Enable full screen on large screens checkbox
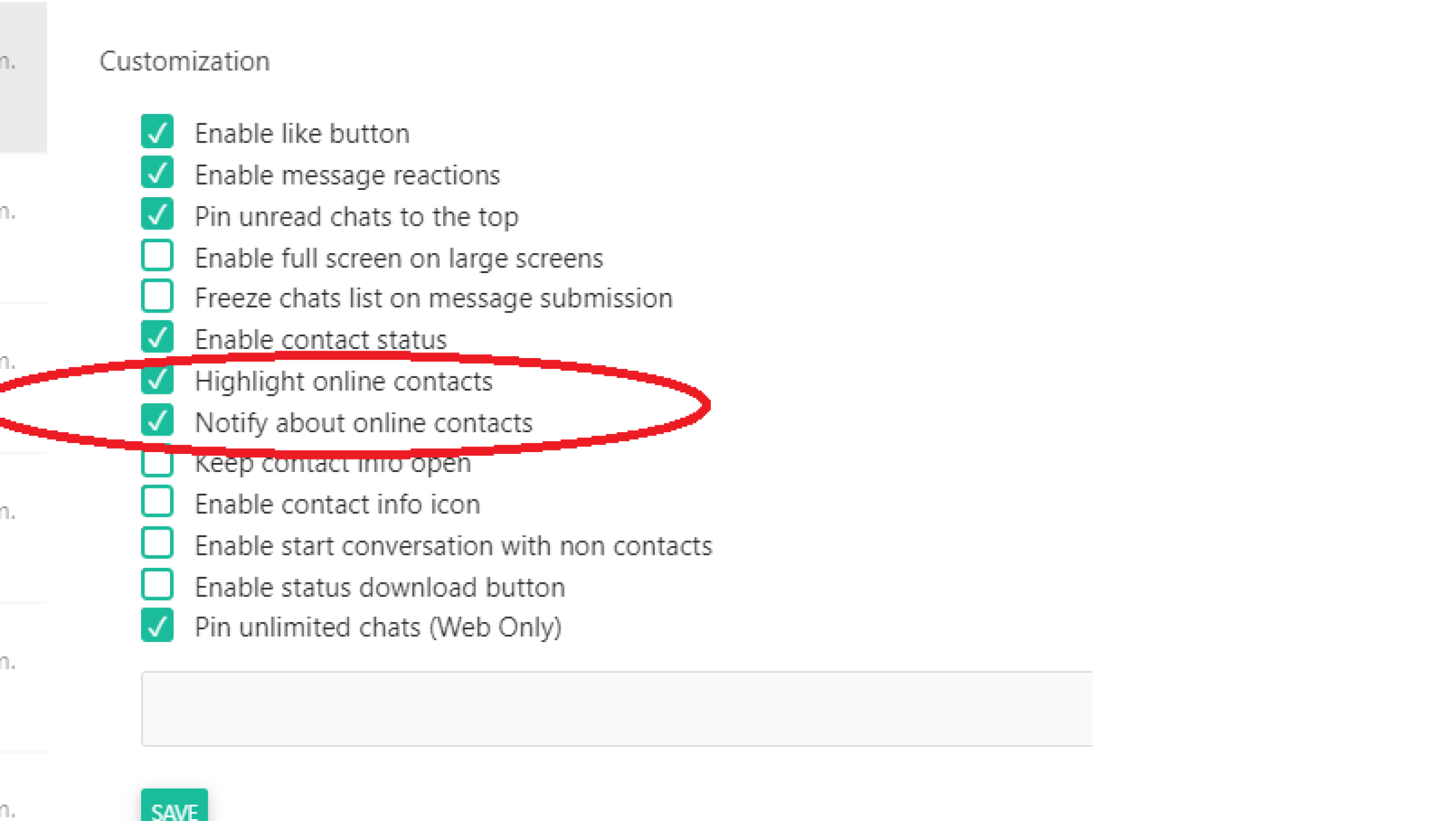Image resolution: width=1456 pixels, height=821 pixels. (157, 256)
